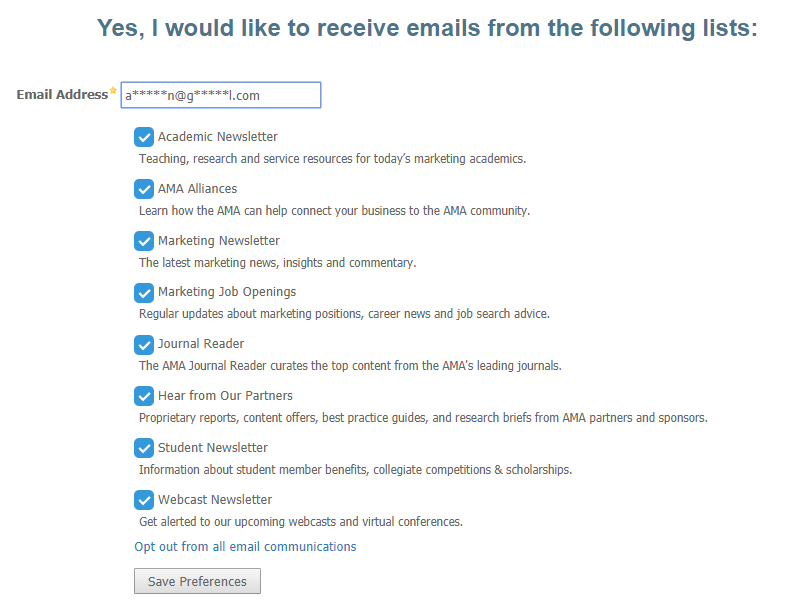
Task: Uncheck the Marketing Newsletter checkbox
Action: click(x=144, y=240)
